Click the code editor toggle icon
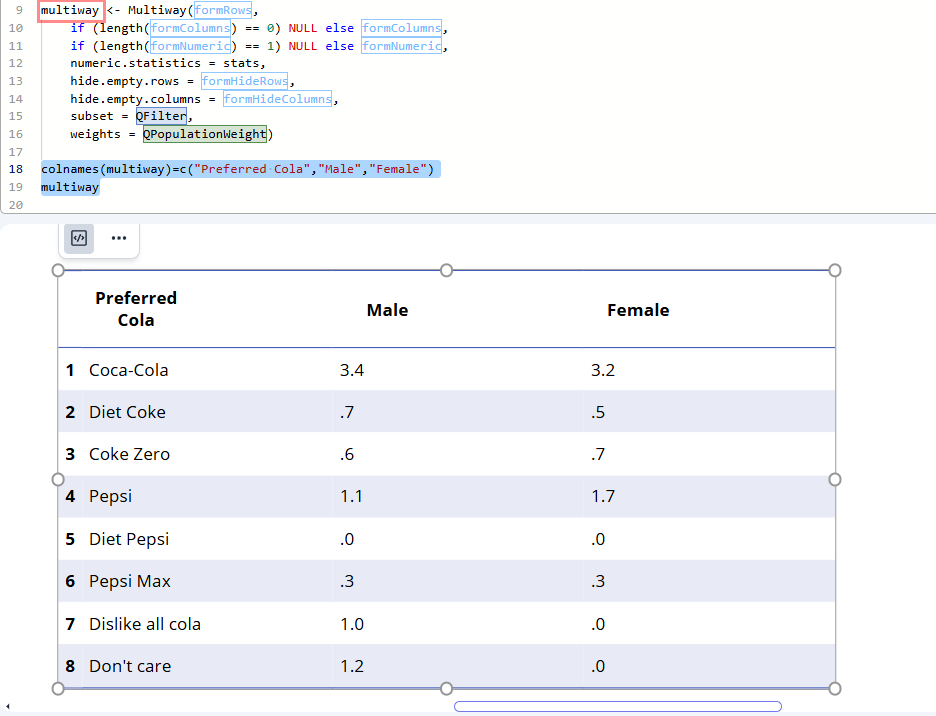This screenshot has height=716, width=936. (x=79, y=238)
